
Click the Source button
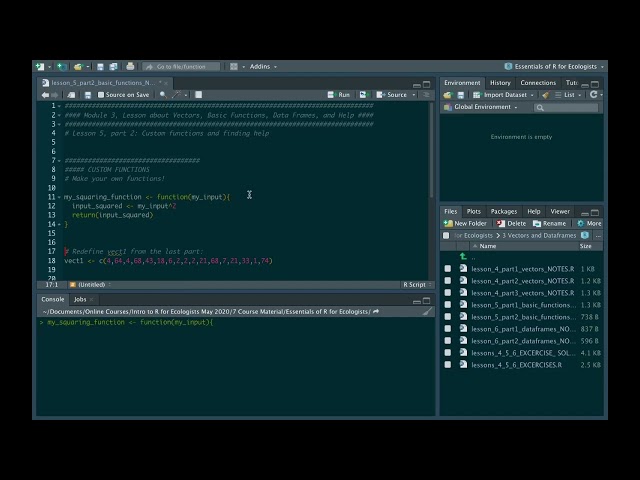point(392,95)
